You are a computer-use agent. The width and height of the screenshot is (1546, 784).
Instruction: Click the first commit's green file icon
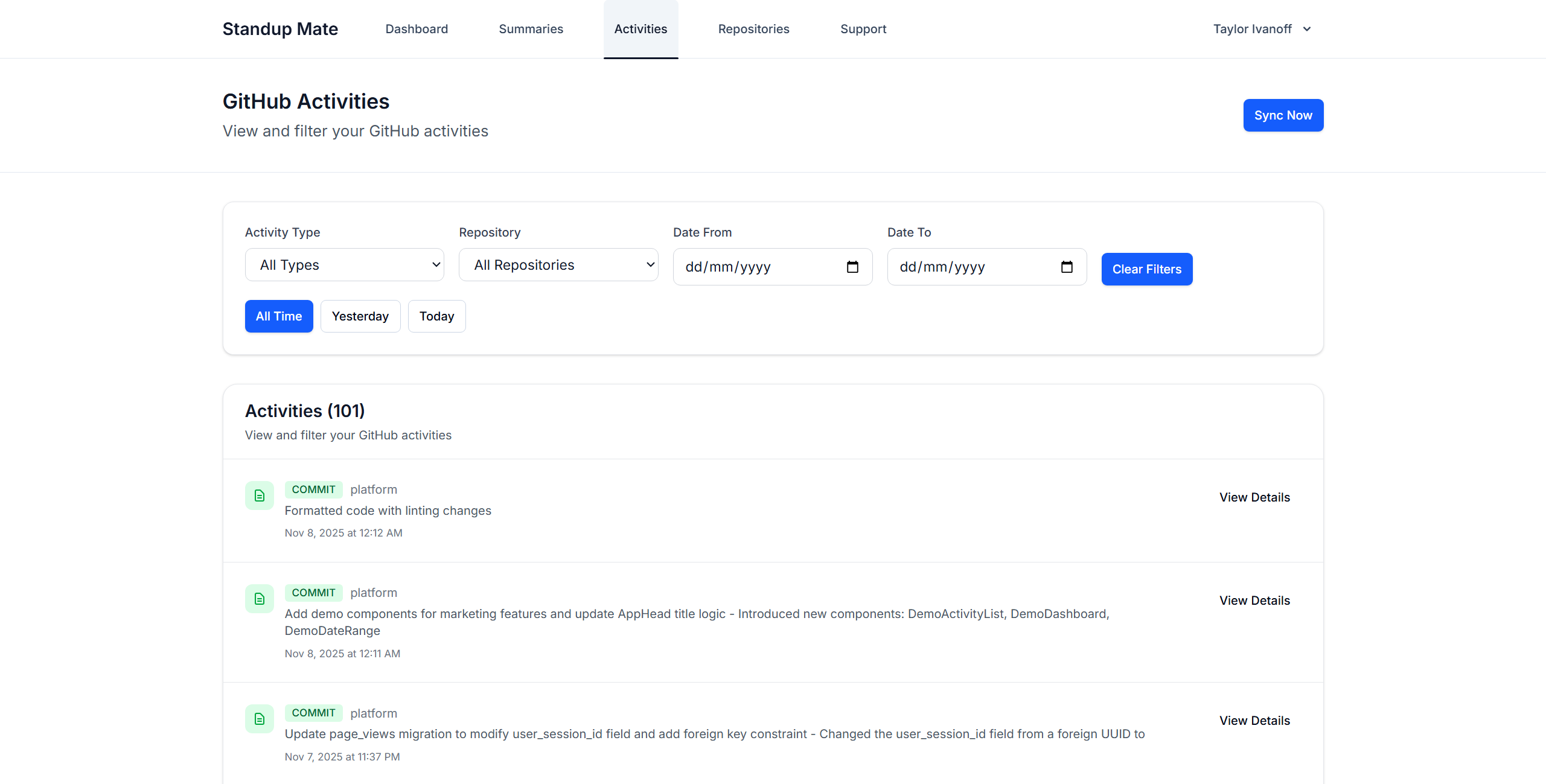259,496
